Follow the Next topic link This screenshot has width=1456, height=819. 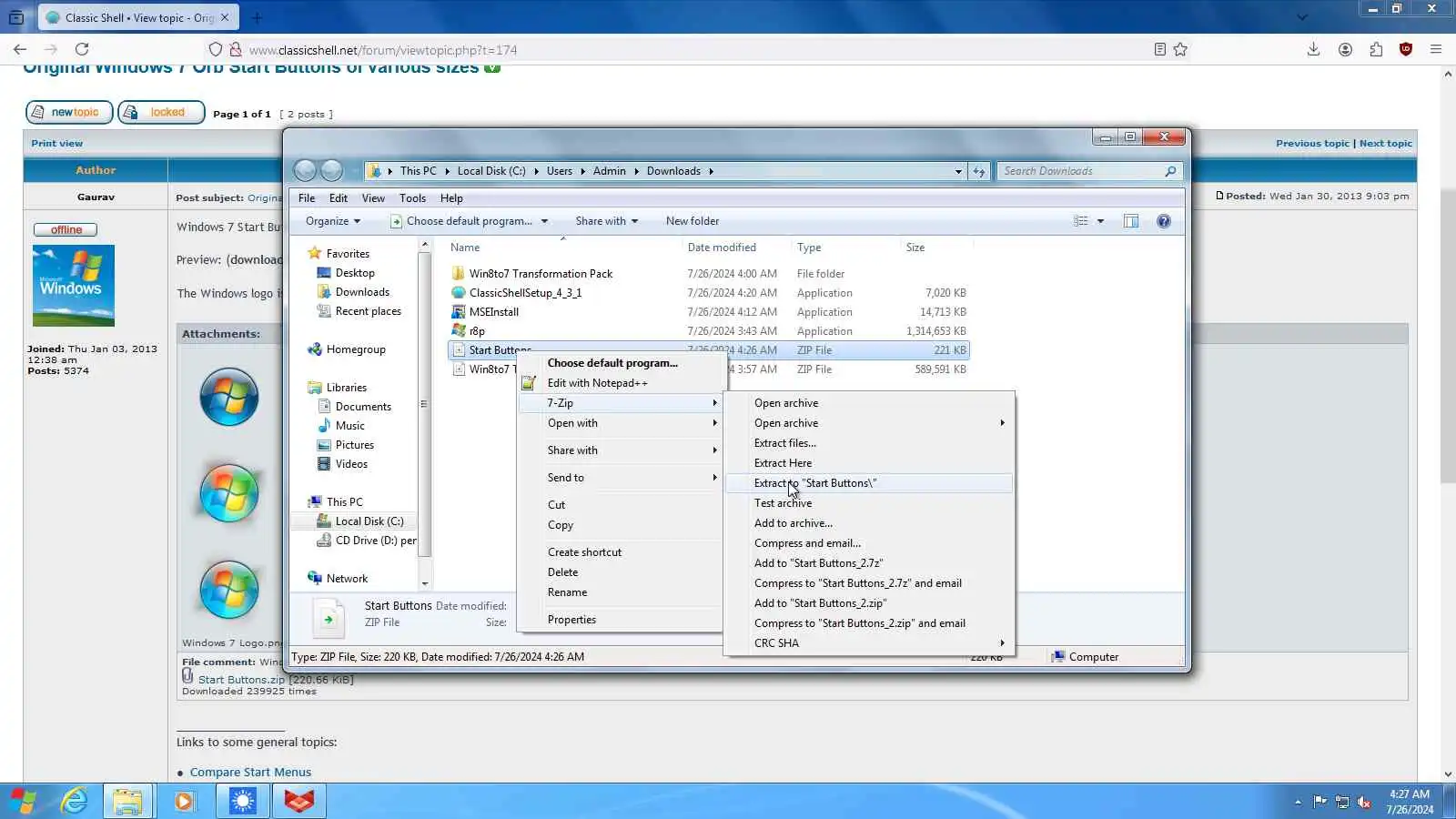tap(1386, 143)
